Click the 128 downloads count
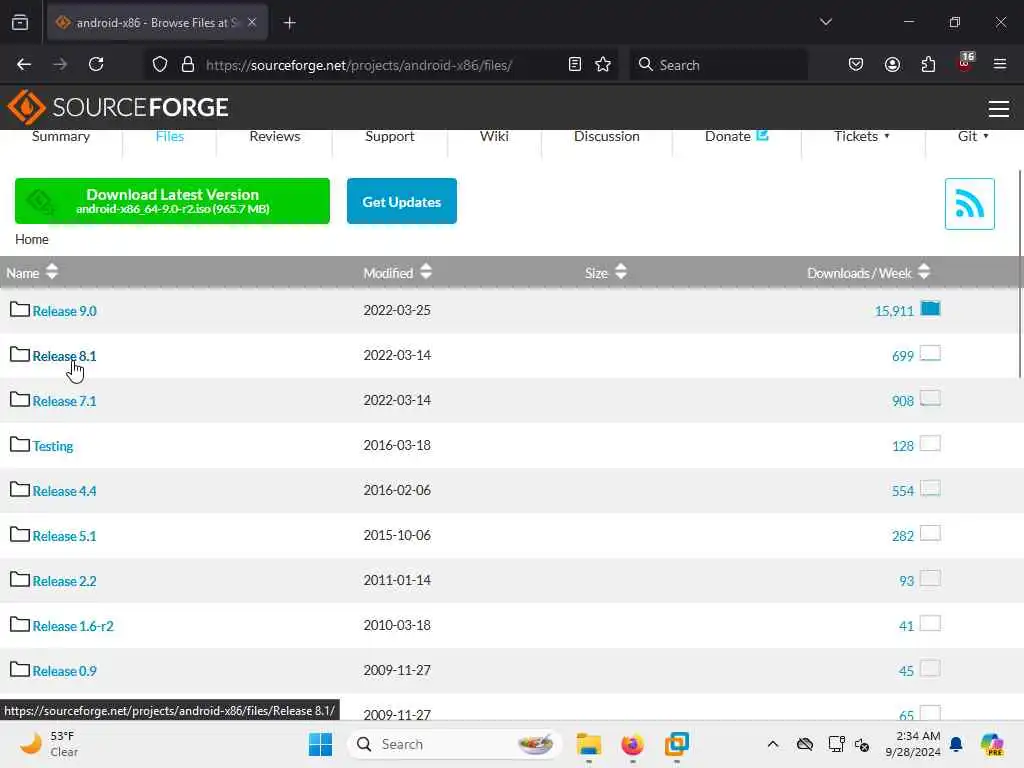Image resolution: width=1024 pixels, height=768 pixels. tap(903, 446)
